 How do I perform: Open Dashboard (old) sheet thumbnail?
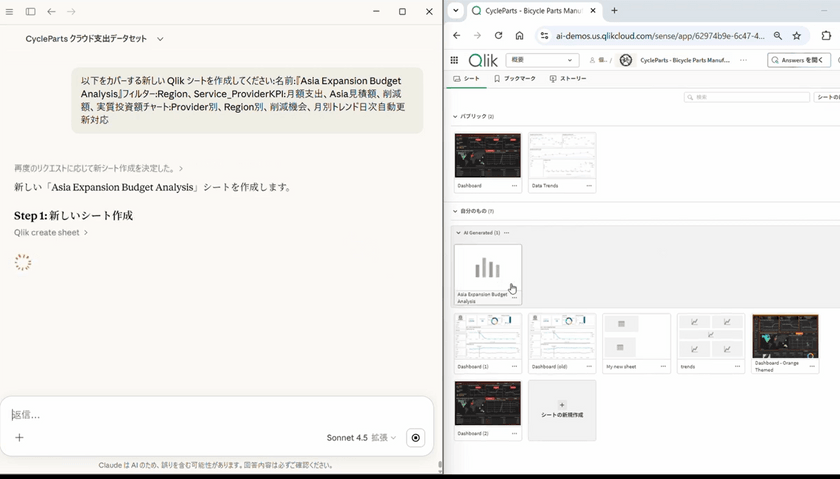[562, 338]
